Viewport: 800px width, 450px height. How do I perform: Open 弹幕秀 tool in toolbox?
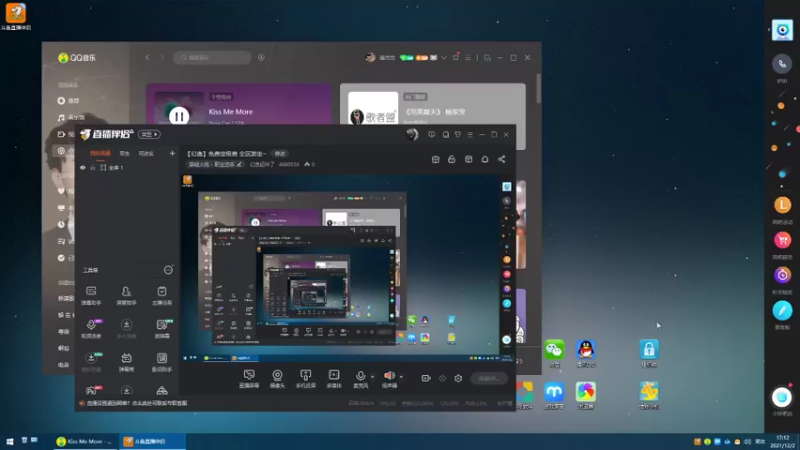click(126, 362)
